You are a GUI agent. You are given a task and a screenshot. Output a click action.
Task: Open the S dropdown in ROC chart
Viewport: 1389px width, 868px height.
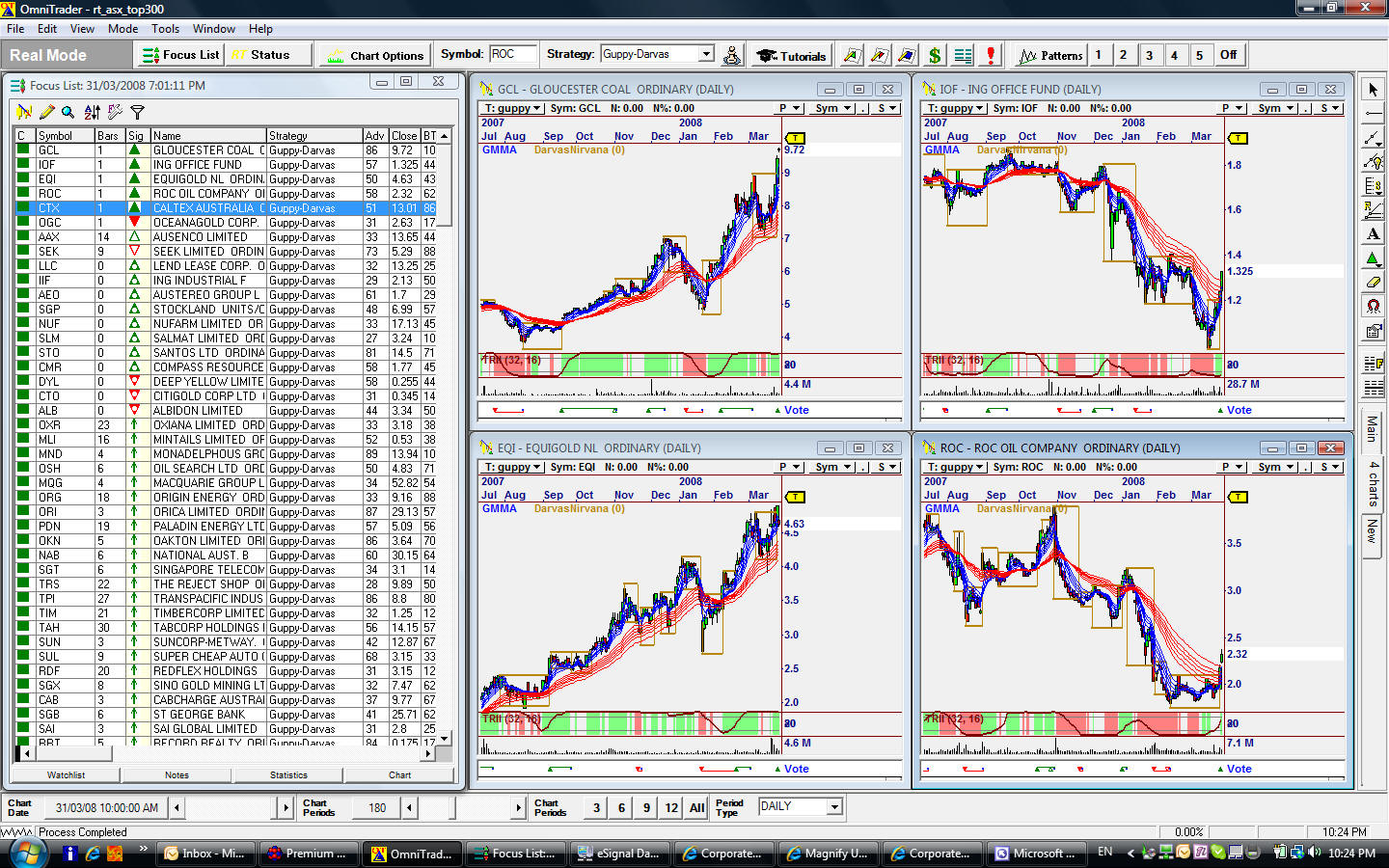pyautogui.click(x=1330, y=467)
